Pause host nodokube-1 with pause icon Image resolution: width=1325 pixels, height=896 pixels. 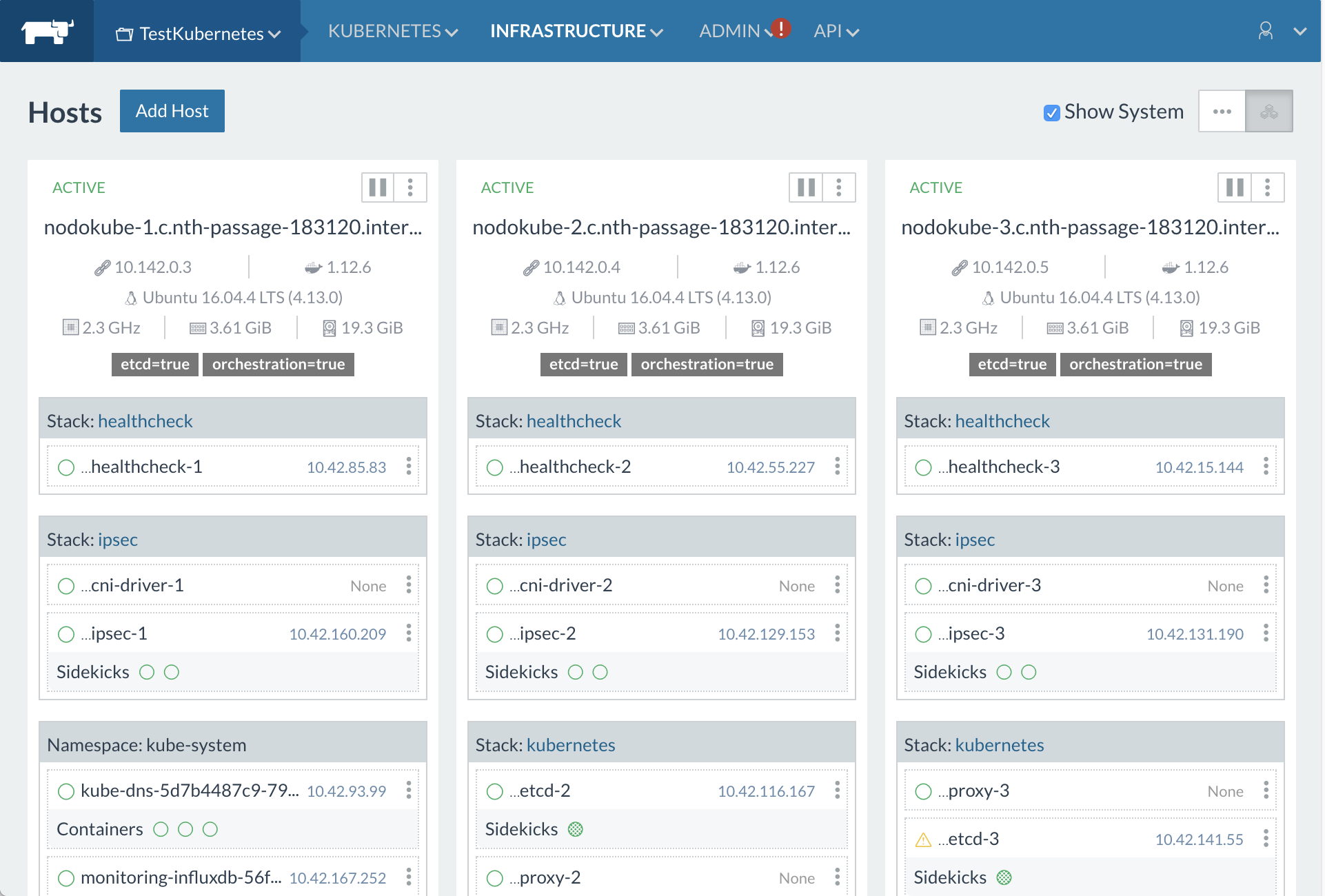(378, 187)
